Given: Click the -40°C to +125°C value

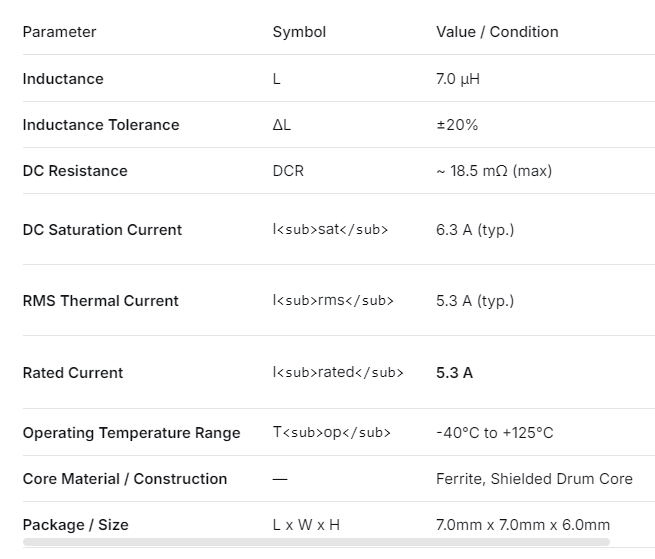Looking at the screenshot, I should click(x=494, y=433).
